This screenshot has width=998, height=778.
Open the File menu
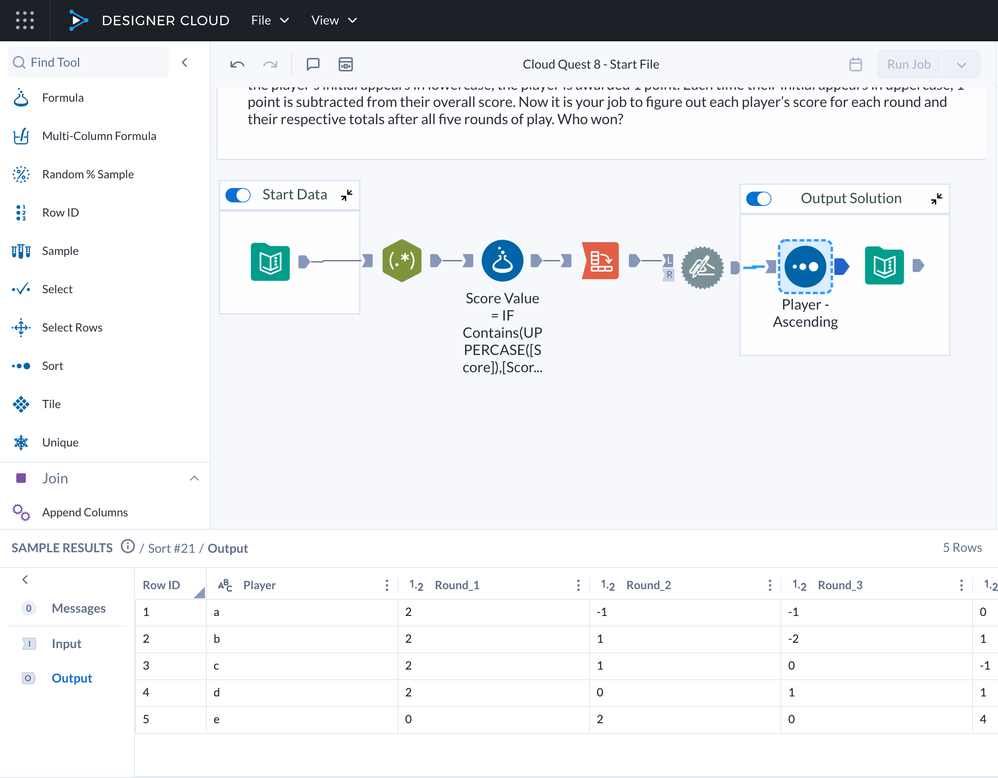tap(270, 20)
